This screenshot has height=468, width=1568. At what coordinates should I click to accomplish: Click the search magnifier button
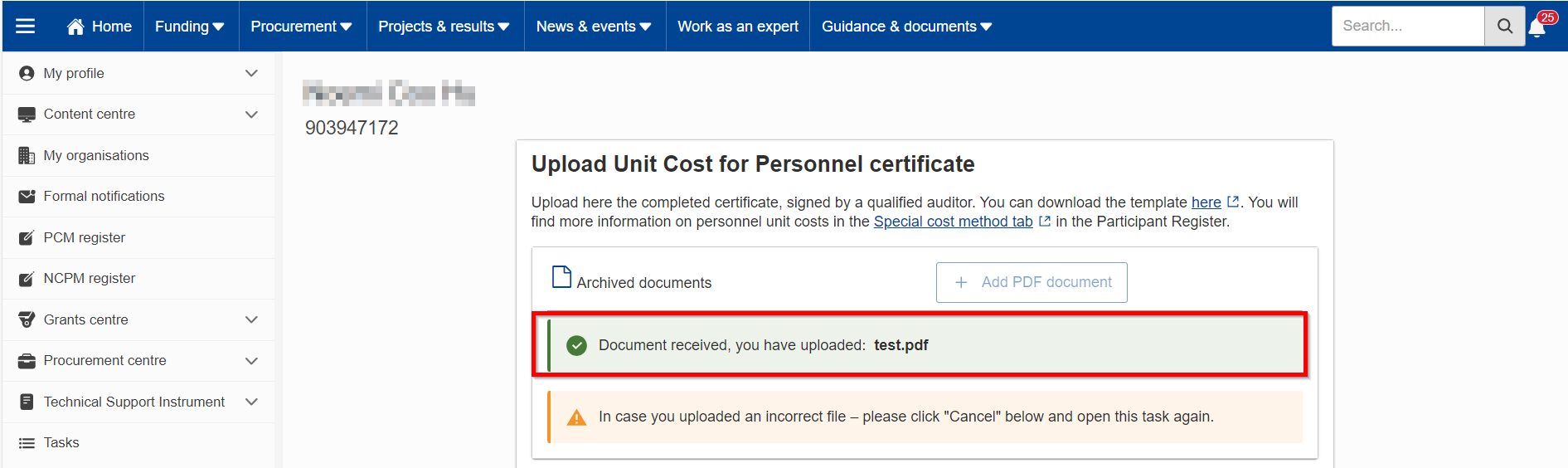coord(1505,26)
